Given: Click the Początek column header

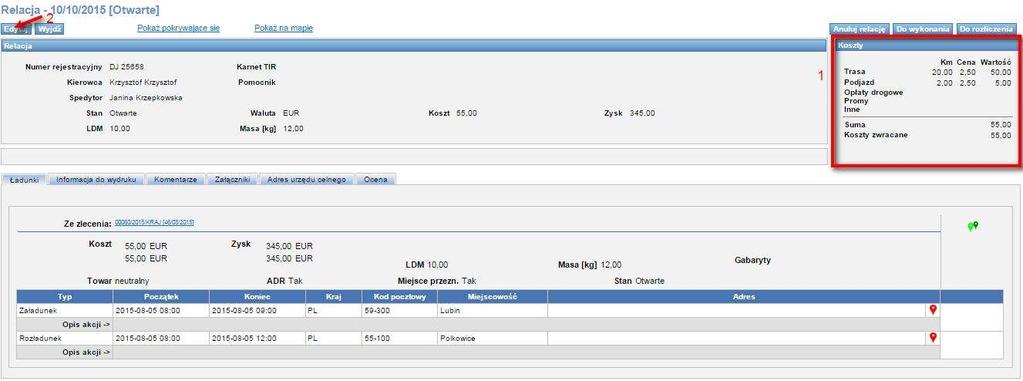Looking at the screenshot, I should pyautogui.click(x=160, y=296).
